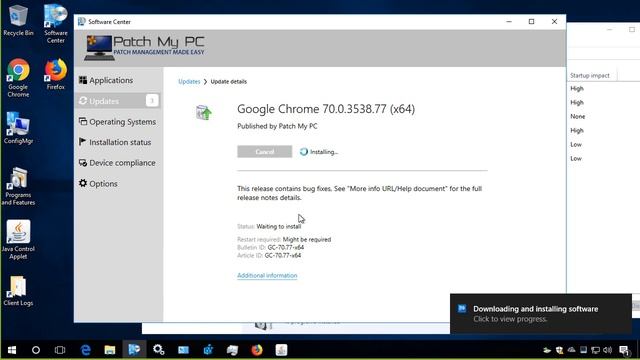Click the "Waiting to install" status text
The width and height of the screenshot is (640, 360).
(279, 227)
